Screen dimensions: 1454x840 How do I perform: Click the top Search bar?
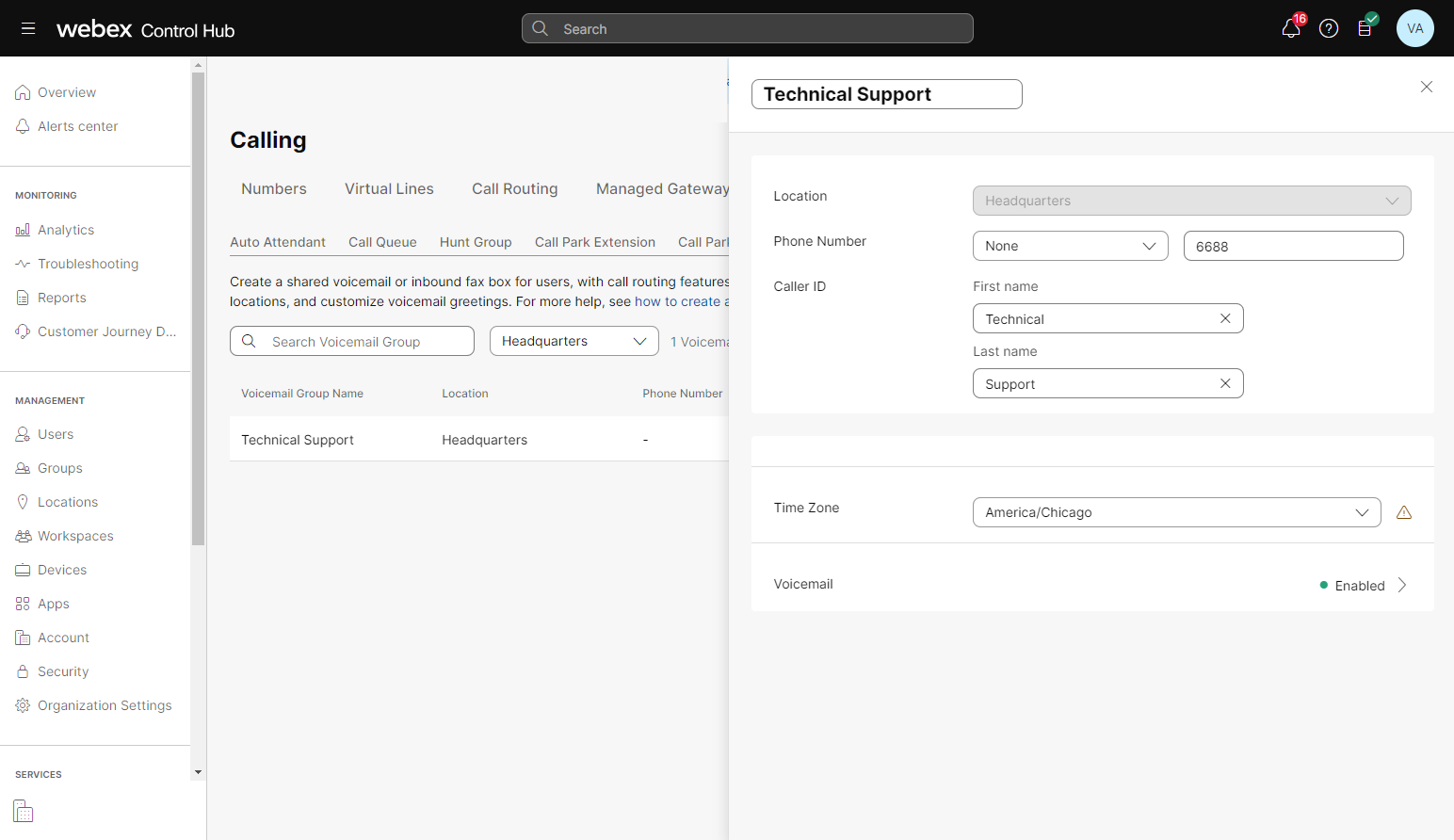pos(747,28)
